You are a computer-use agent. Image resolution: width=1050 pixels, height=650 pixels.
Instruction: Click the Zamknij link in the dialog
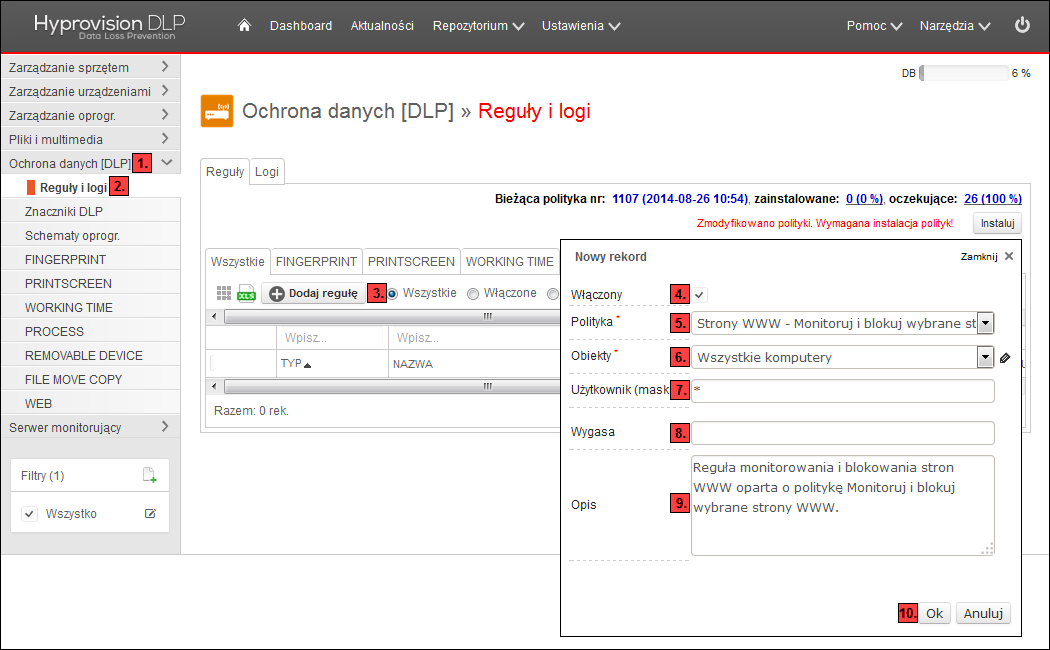point(979,256)
